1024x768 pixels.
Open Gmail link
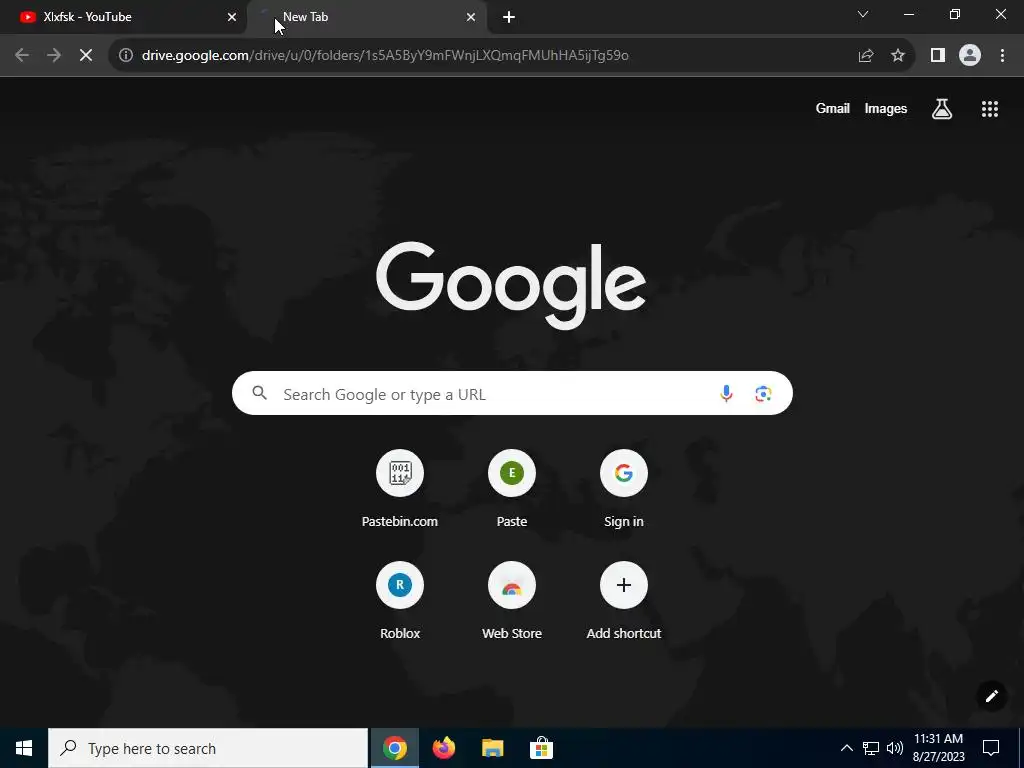coord(833,109)
